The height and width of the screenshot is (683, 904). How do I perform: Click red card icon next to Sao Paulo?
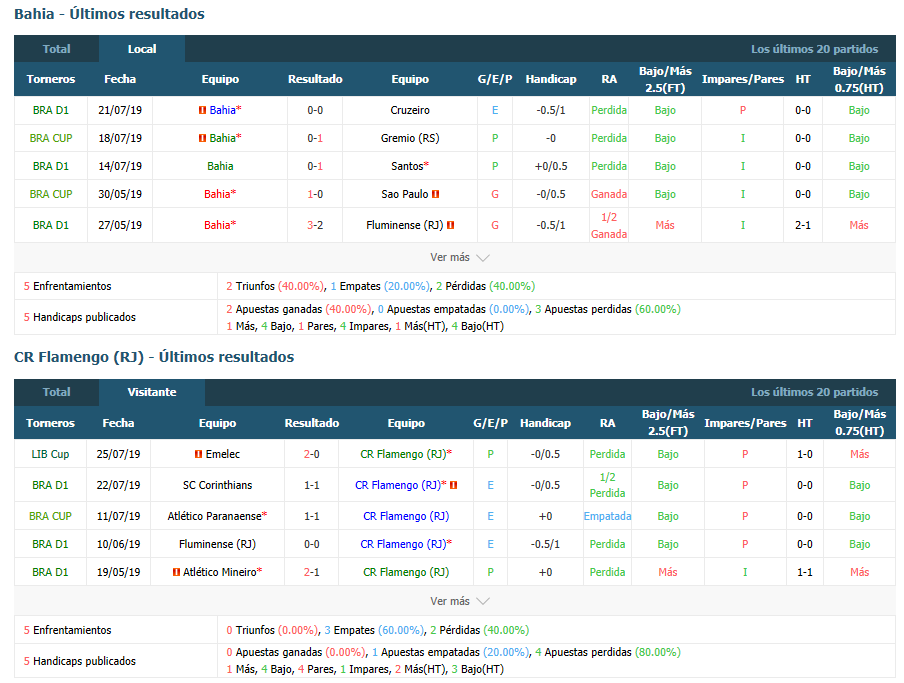436,194
